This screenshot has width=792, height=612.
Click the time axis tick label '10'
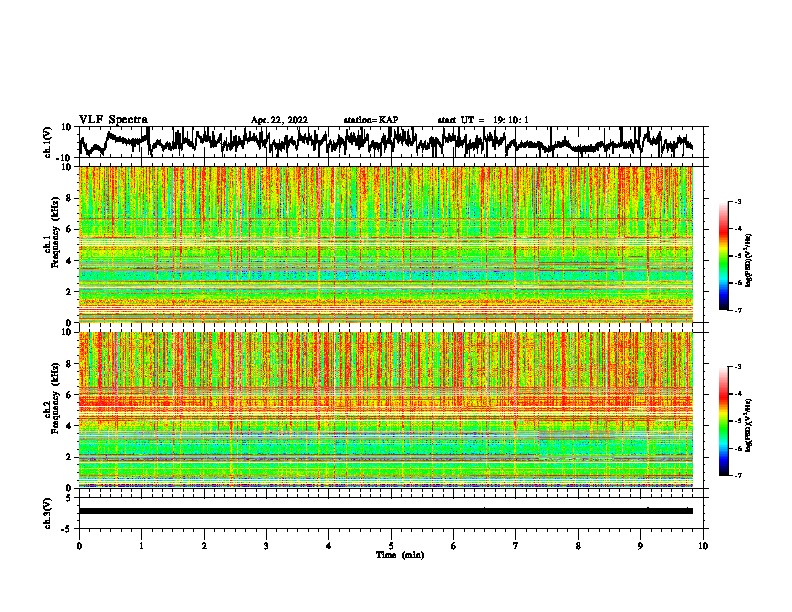pyautogui.click(x=703, y=546)
